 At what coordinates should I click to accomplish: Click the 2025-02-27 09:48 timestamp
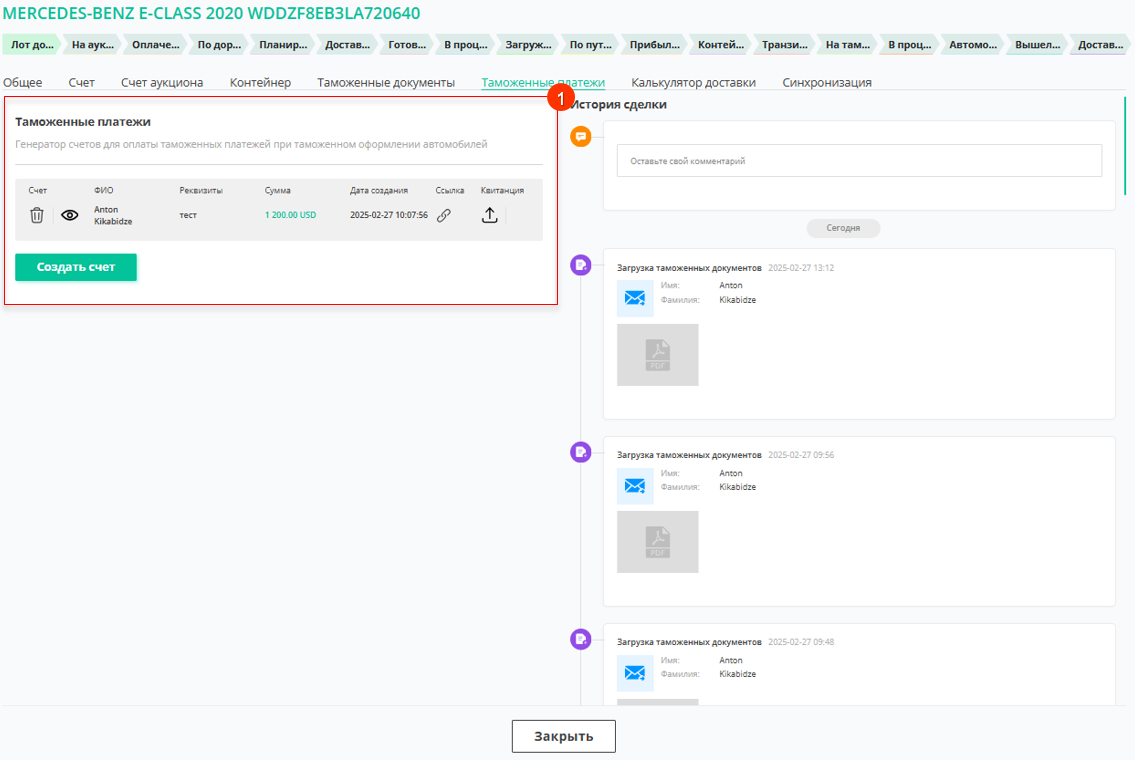tap(801, 642)
